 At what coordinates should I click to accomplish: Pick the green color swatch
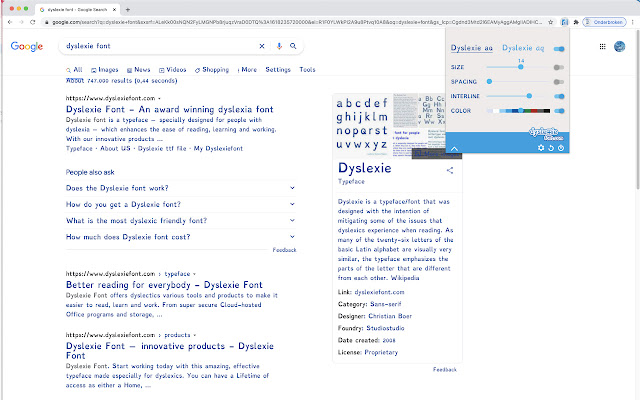(x=527, y=111)
